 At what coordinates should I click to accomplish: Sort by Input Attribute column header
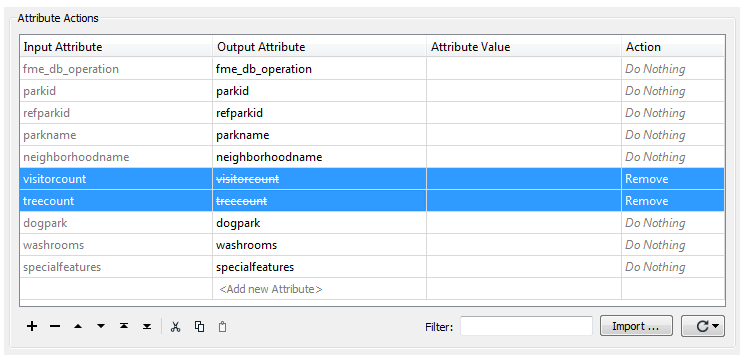click(116, 47)
